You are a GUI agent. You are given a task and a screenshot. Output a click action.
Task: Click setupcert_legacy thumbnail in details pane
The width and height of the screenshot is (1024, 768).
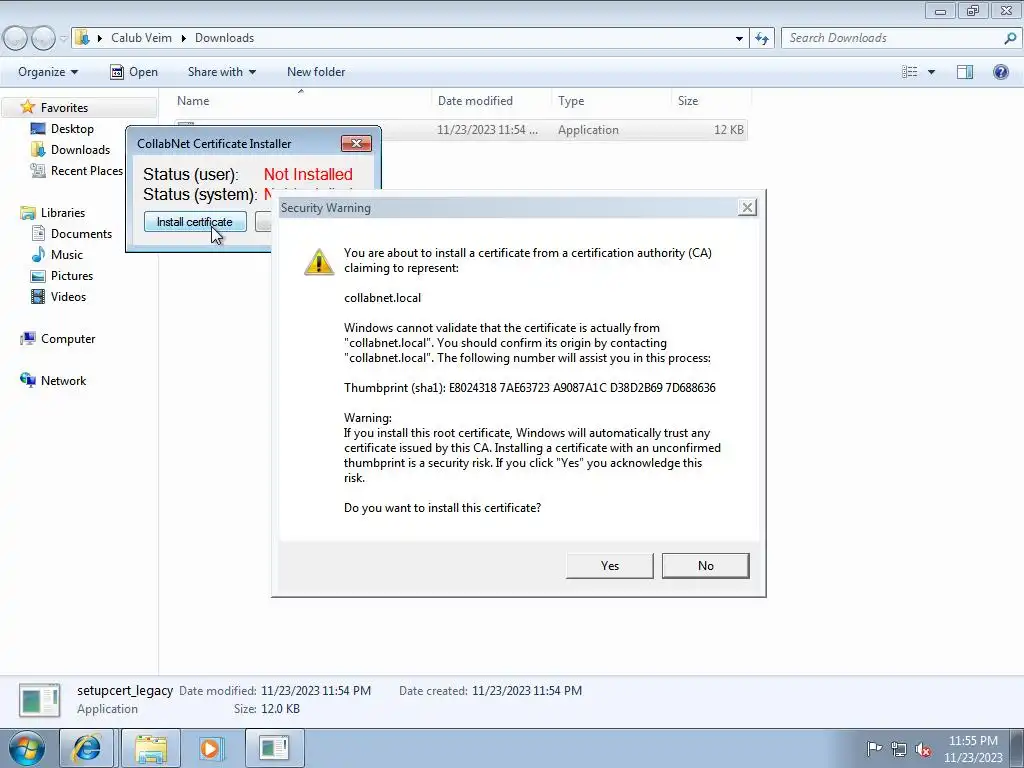pos(40,700)
